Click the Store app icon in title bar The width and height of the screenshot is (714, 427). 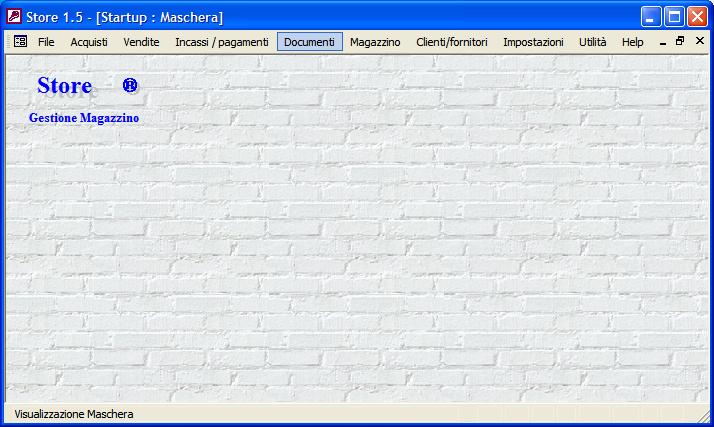(14, 17)
